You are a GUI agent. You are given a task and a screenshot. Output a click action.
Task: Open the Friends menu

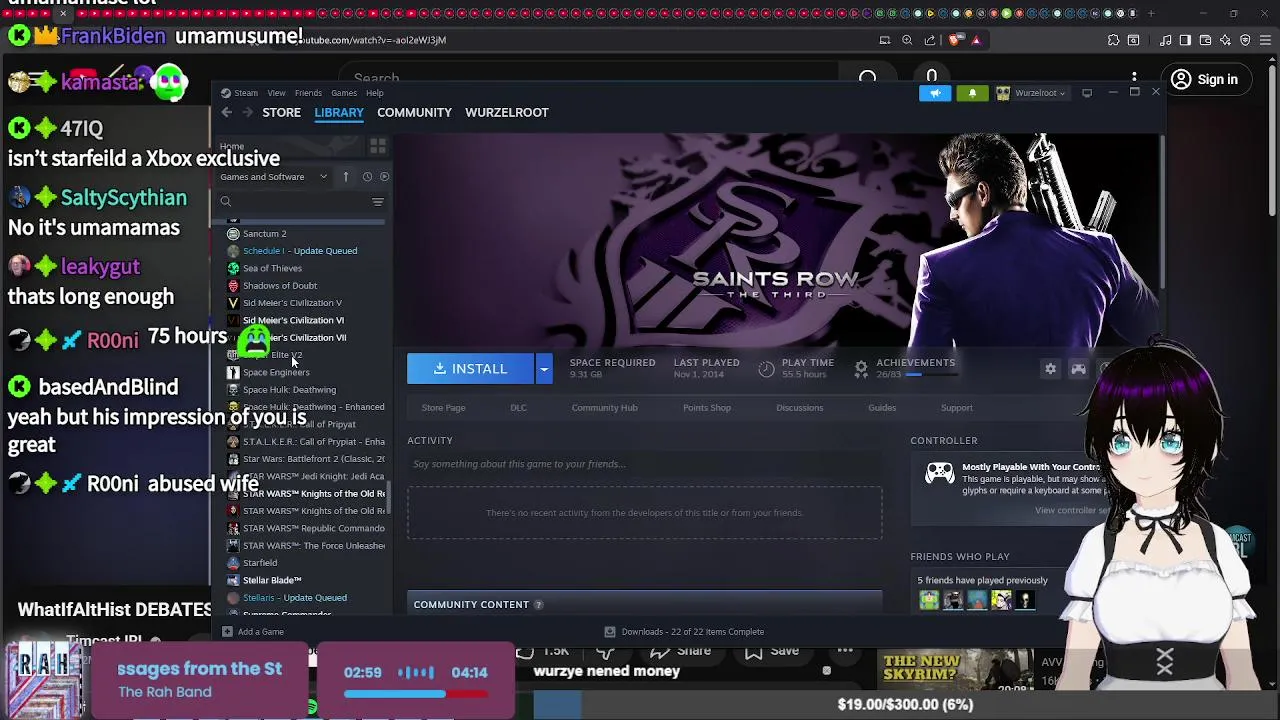(x=308, y=93)
